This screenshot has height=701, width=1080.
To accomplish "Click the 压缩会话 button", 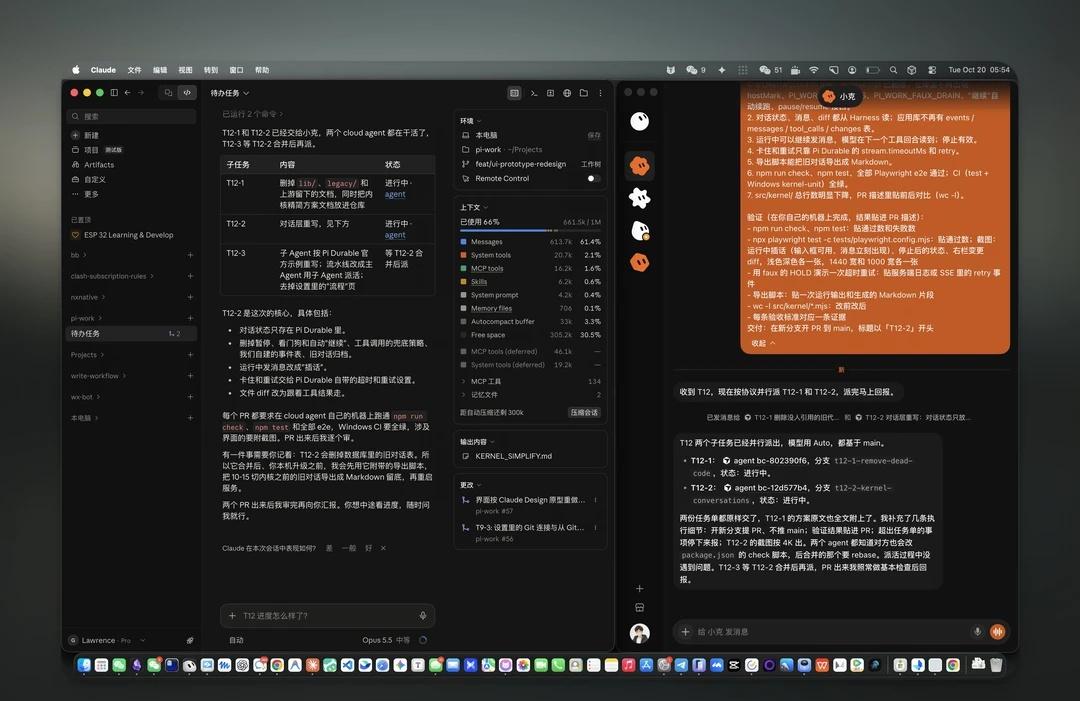I will click(x=584, y=412).
